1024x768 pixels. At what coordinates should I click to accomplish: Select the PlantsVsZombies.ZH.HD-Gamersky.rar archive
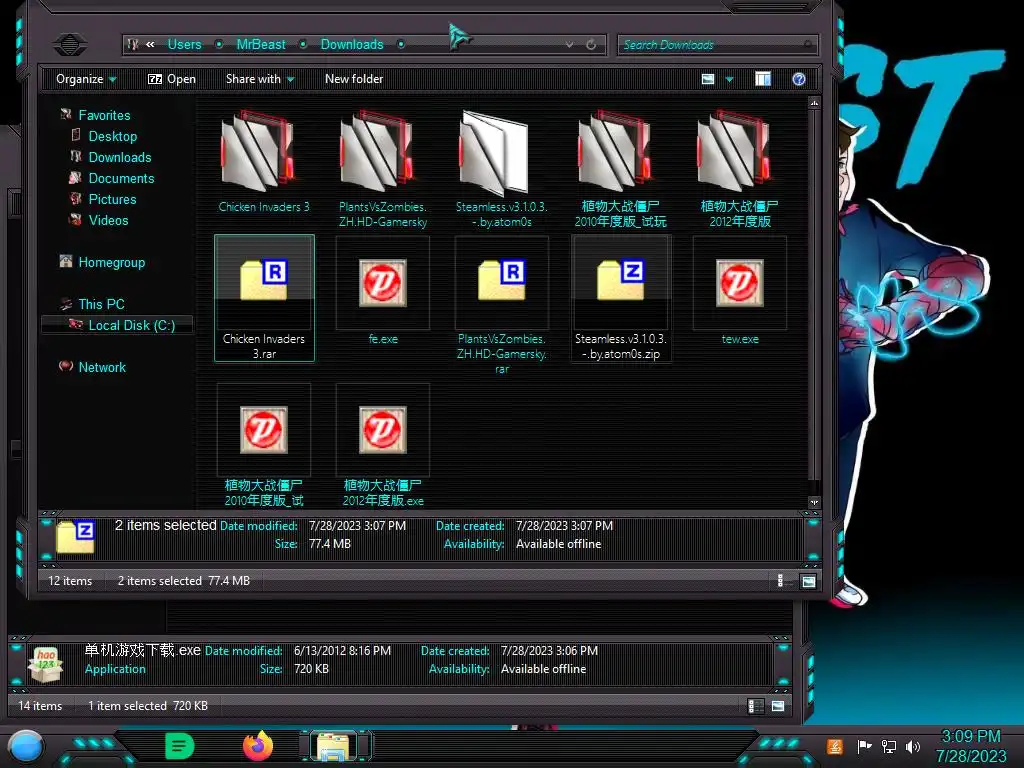tap(502, 306)
